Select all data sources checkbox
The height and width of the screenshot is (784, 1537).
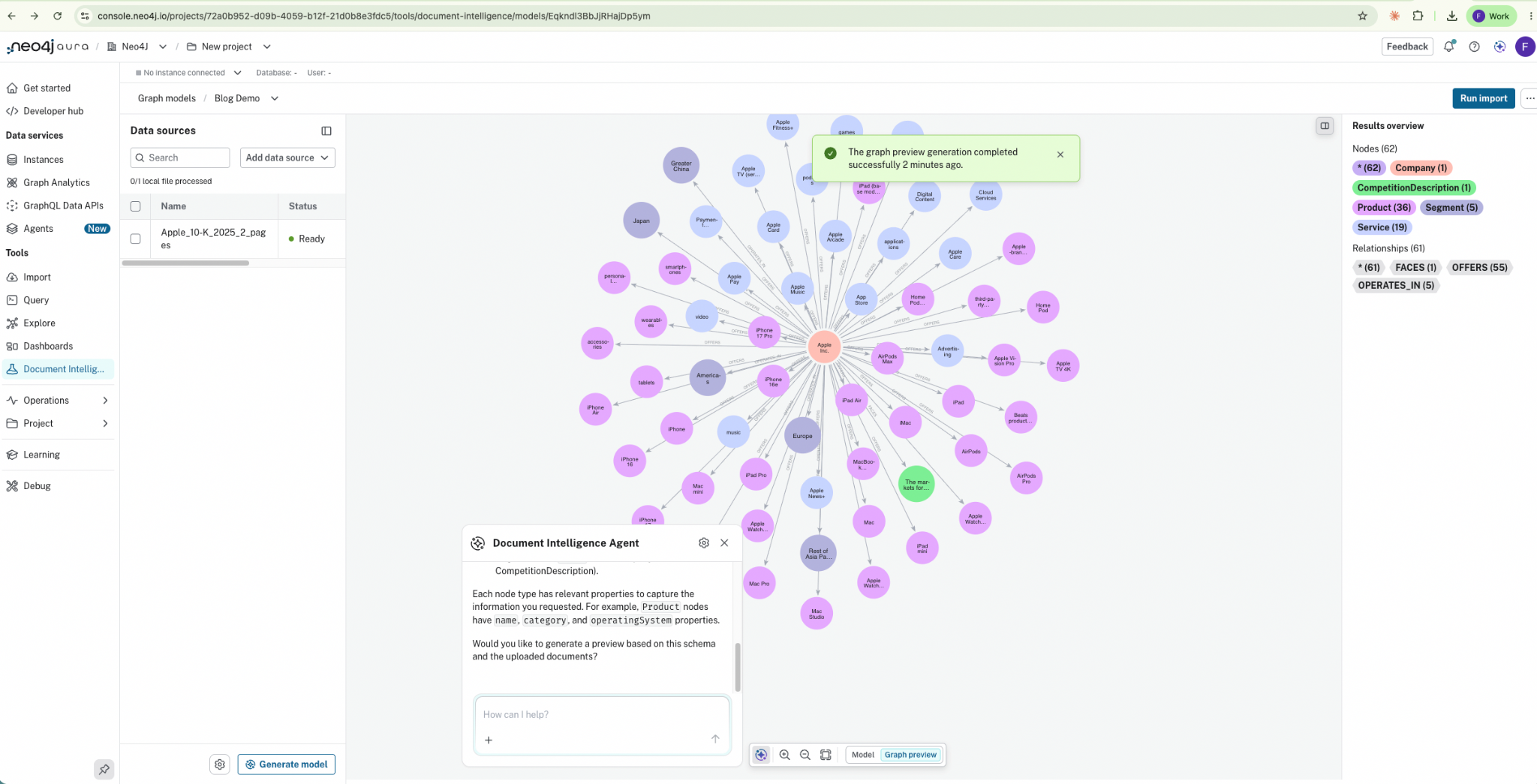[x=135, y=206]
